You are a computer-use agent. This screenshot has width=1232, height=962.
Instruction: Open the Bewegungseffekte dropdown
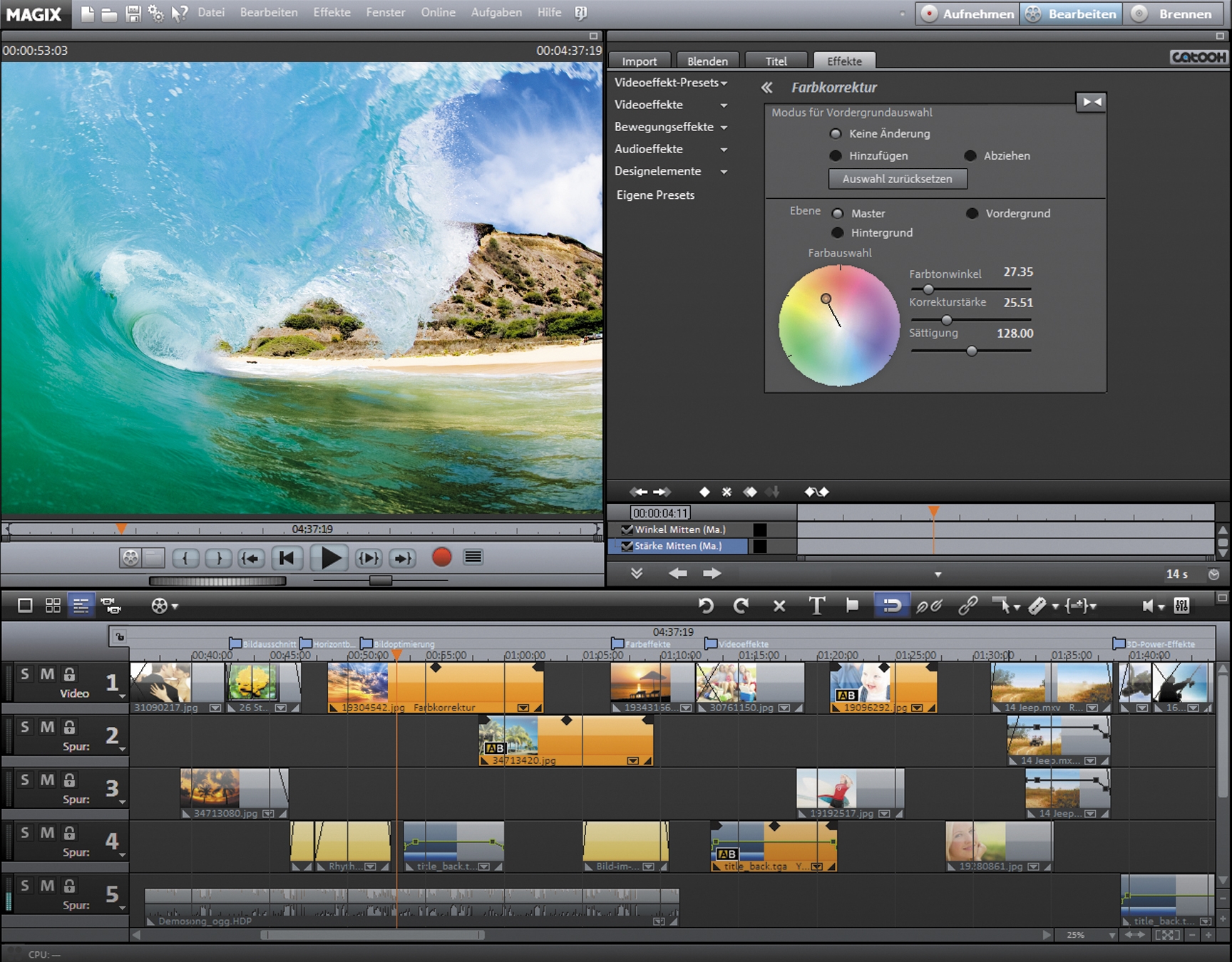point(726,127)
